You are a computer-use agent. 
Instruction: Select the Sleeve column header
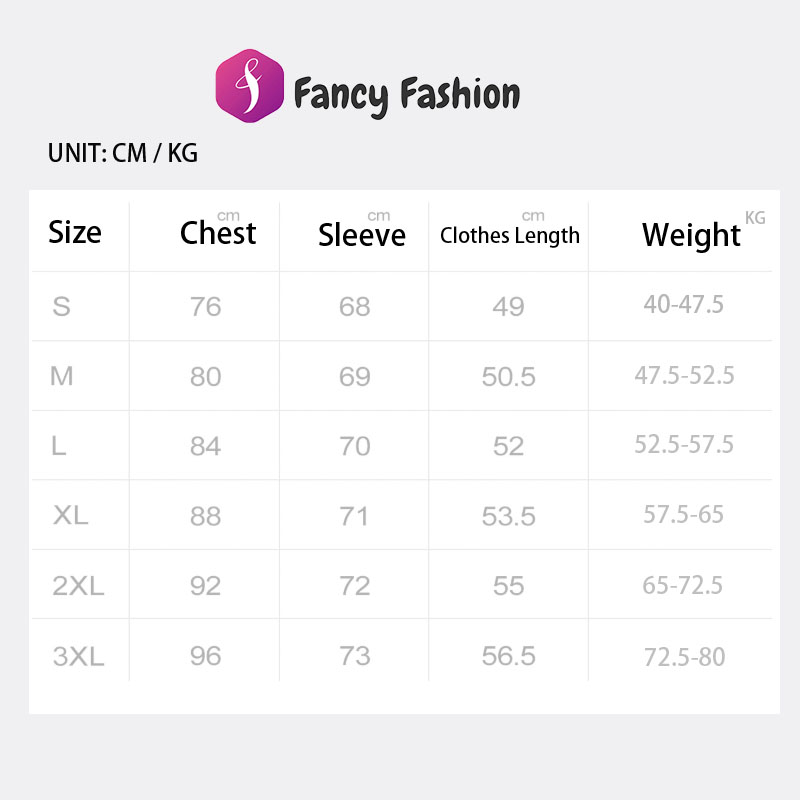(362, 235)
